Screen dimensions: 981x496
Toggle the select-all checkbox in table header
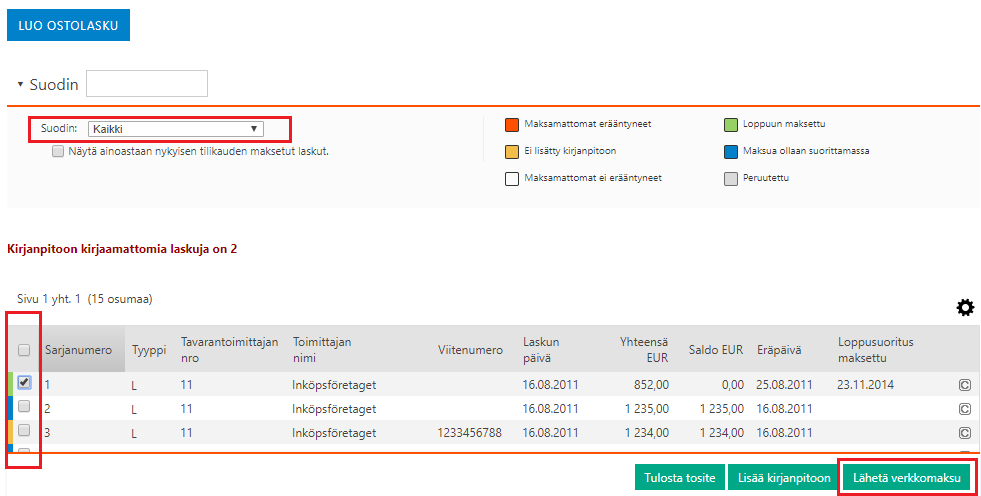pos(25,350)
